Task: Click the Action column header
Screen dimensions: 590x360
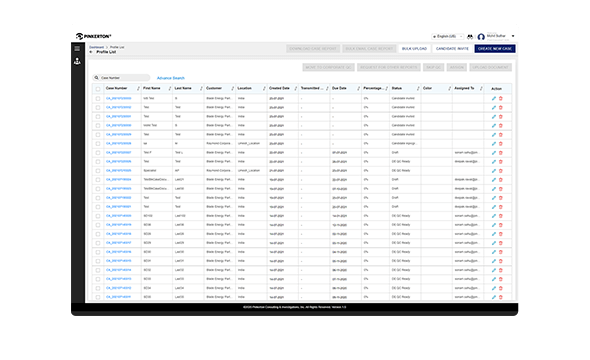Action: pyautogui.click(x=496, y=89)
